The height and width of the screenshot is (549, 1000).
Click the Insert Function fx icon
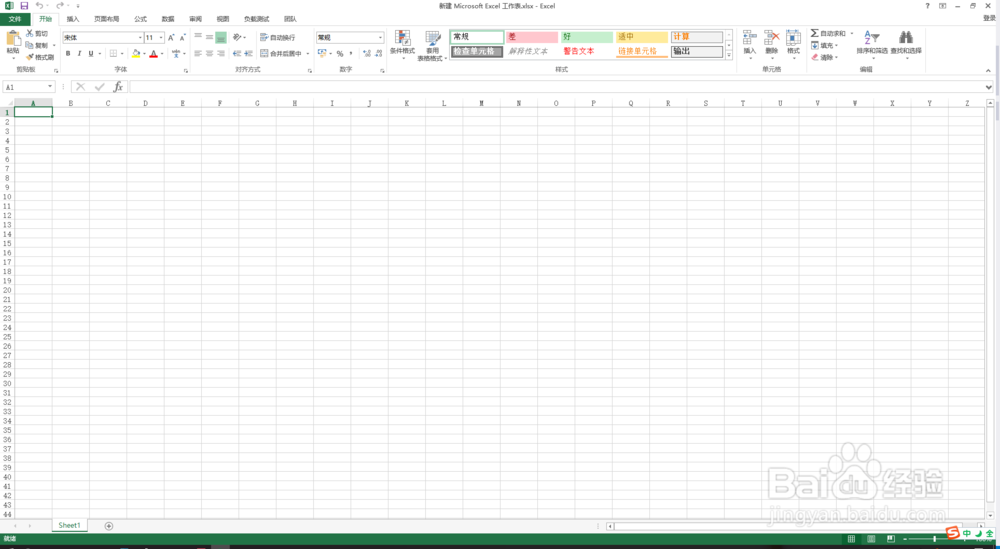tap(118, 87)
